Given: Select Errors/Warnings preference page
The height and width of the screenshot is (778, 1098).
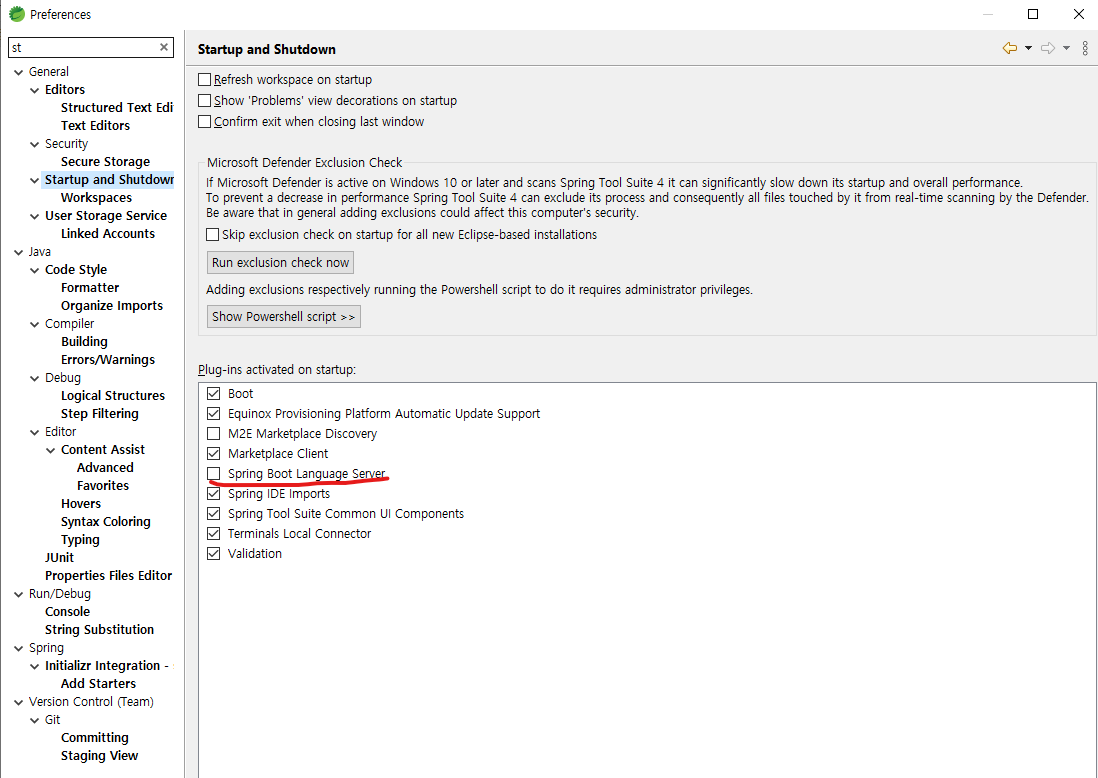Looking at the screenshot, I should coord(108,359).
